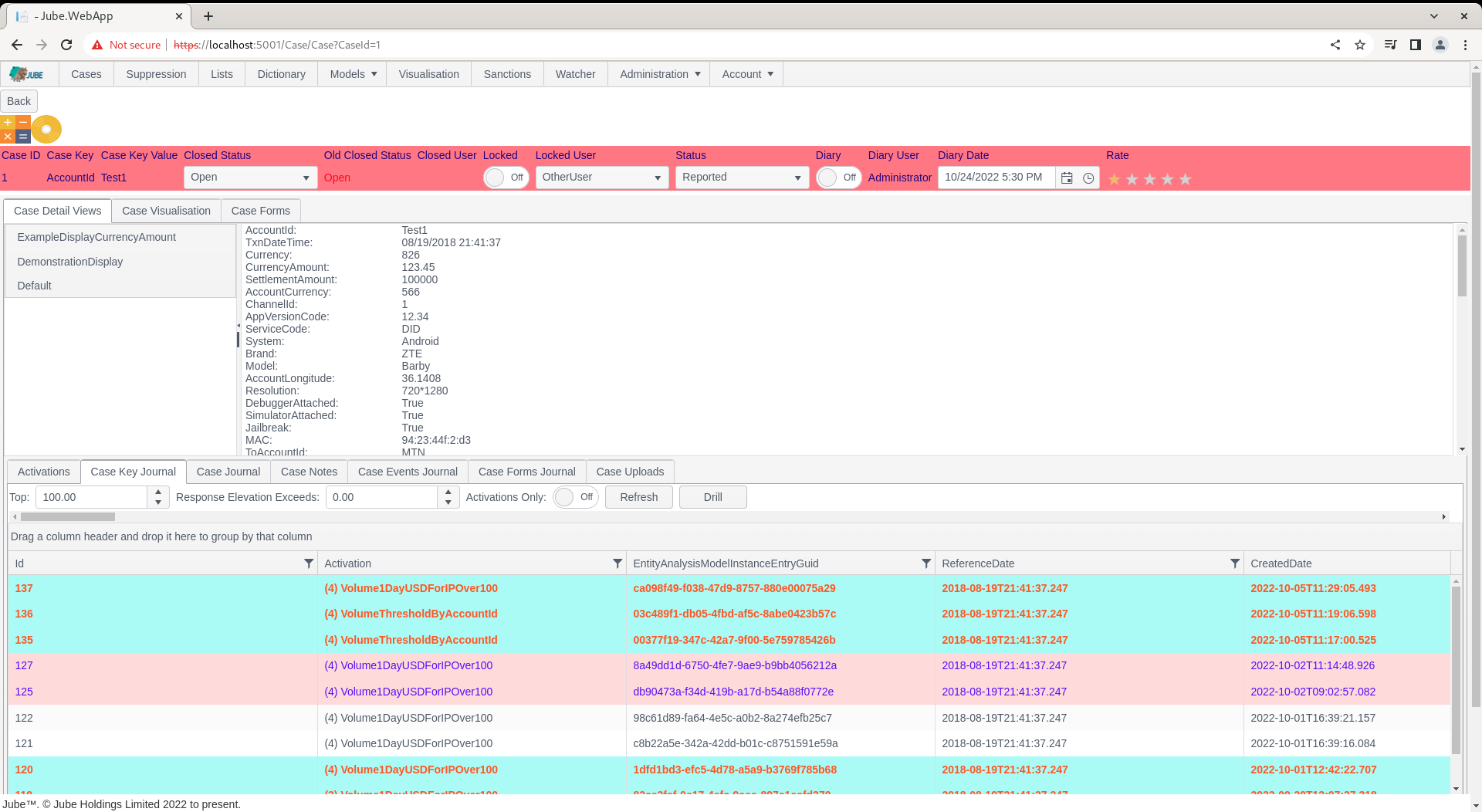
Task: Click the calculator icon below Back
Action: coord(15,129)
